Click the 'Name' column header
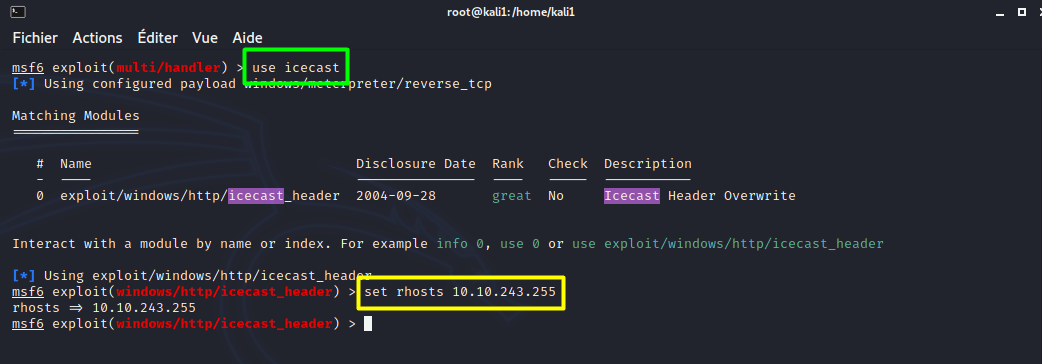The width and height of the screenshot is (1042, 364). click(76, 163)
